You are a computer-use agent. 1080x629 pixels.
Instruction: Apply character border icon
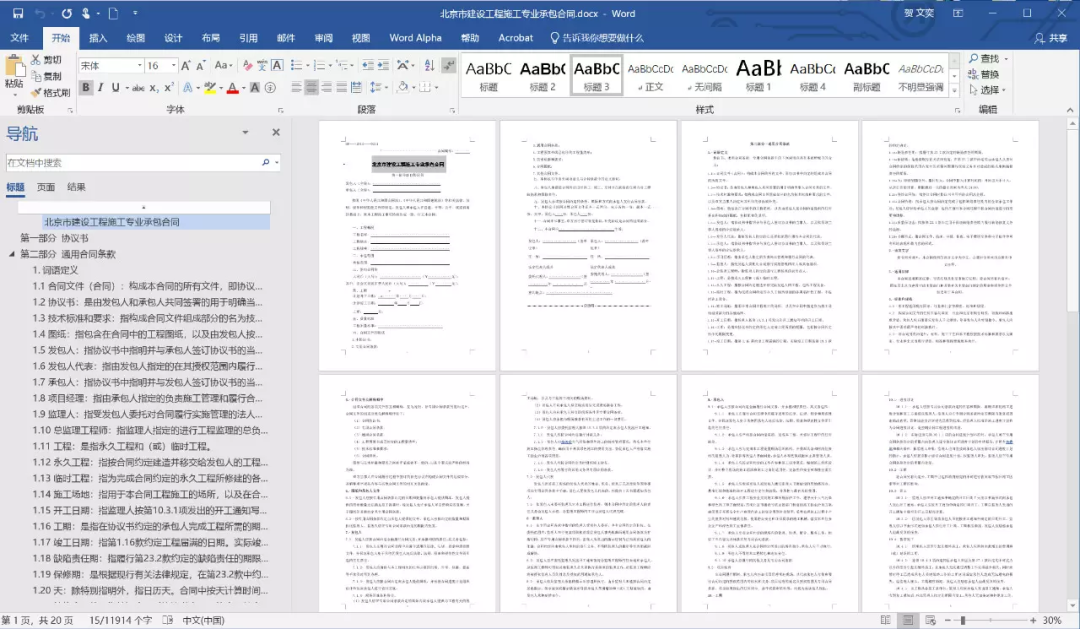tap(277, 65)
